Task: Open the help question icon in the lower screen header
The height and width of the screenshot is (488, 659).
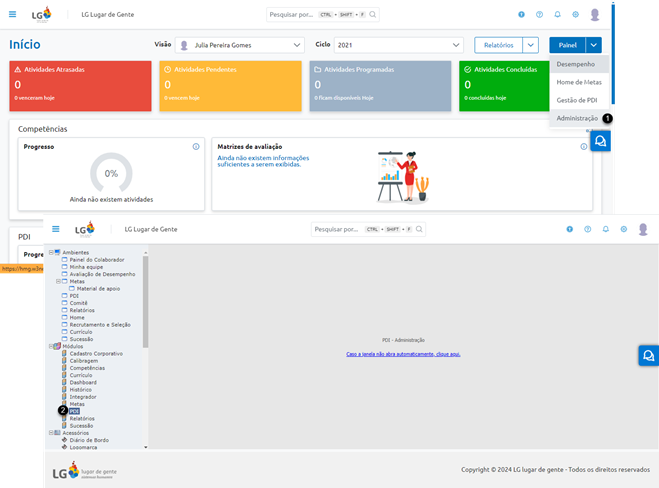Action: pyautogui.click(x=588, y=229)
